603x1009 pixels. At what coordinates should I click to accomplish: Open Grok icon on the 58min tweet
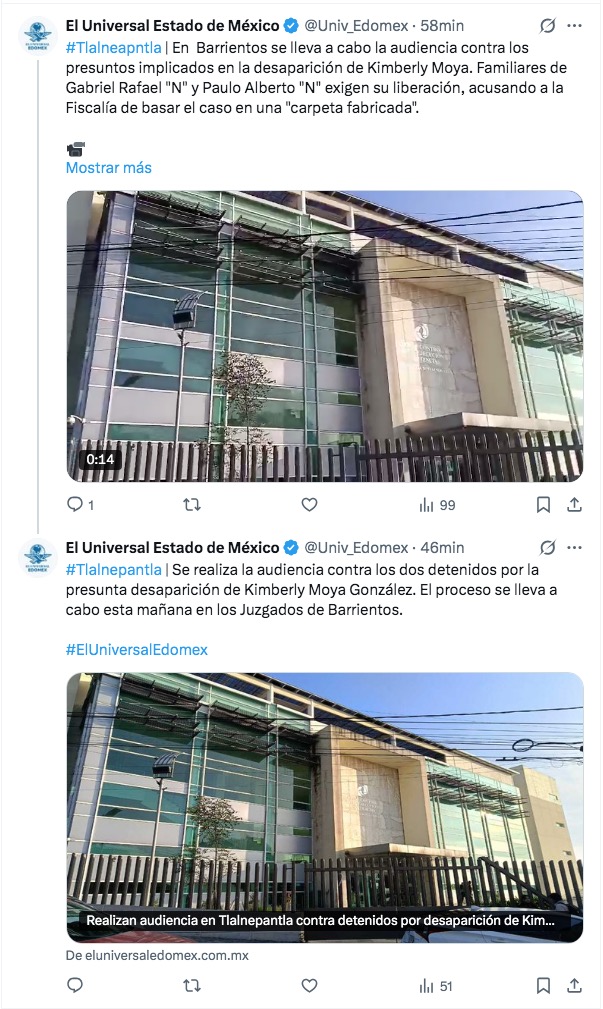click(x=548, y=26)
